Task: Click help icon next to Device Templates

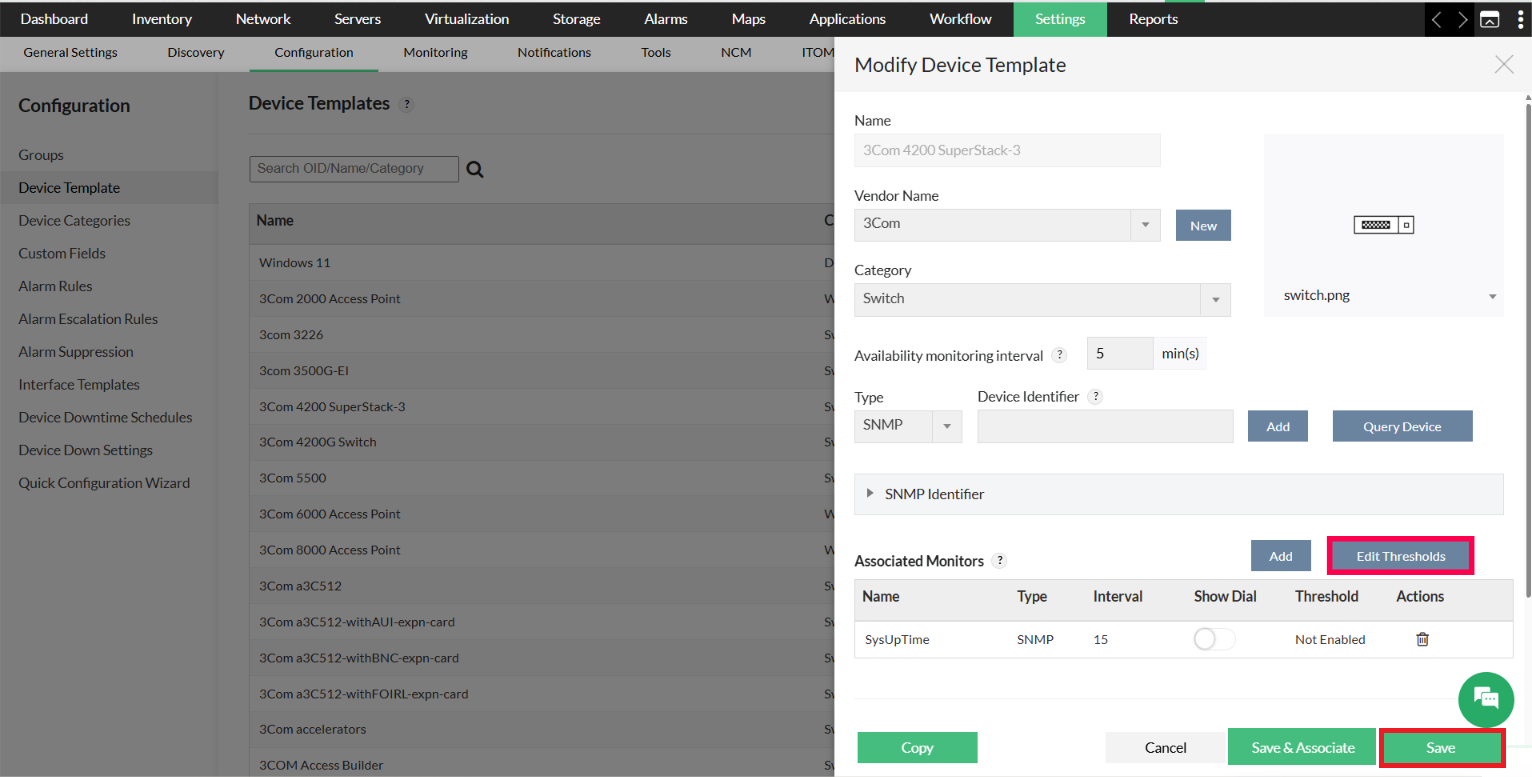Action: tap(406, 104)
